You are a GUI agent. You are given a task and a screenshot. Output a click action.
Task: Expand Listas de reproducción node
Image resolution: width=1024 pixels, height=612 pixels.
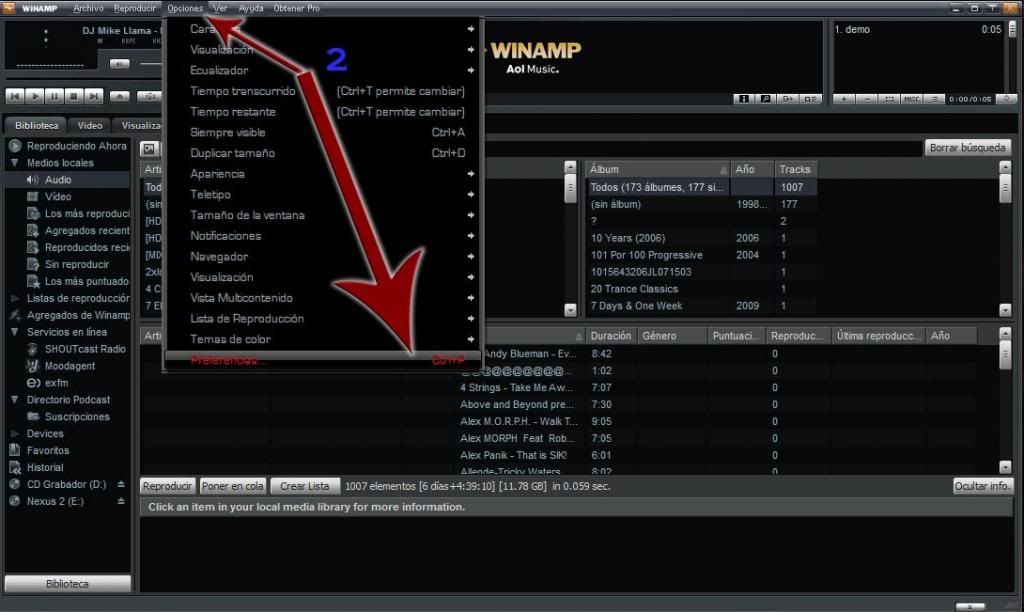pyautogui.click(x=14, y=298)
